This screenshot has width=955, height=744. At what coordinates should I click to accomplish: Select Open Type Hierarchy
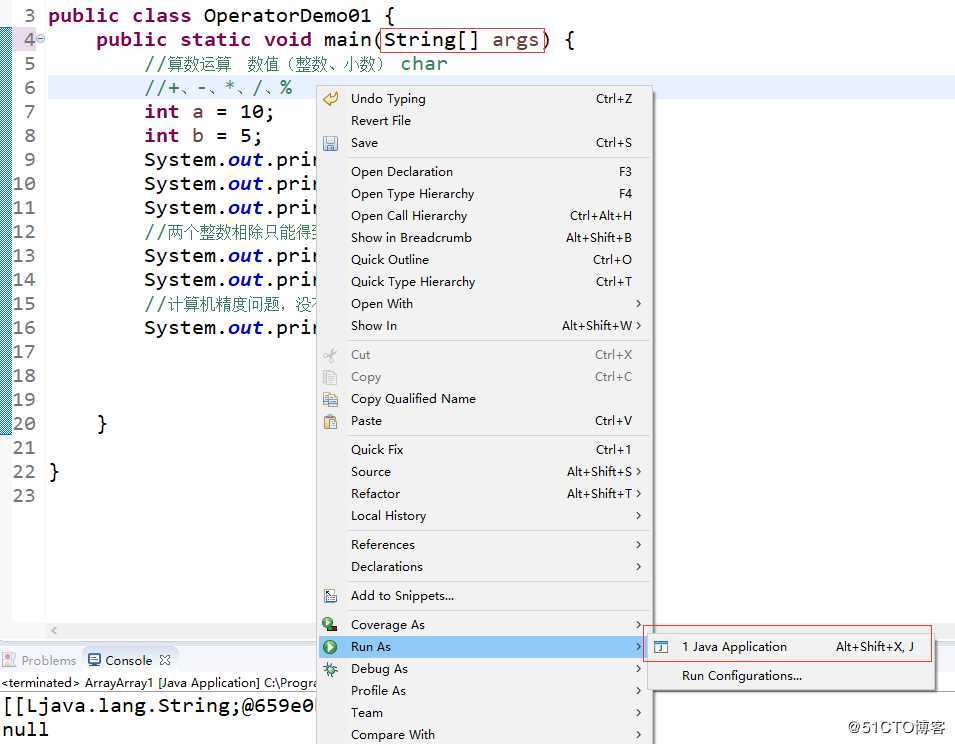pyautogui.click(x=485, y=194)
